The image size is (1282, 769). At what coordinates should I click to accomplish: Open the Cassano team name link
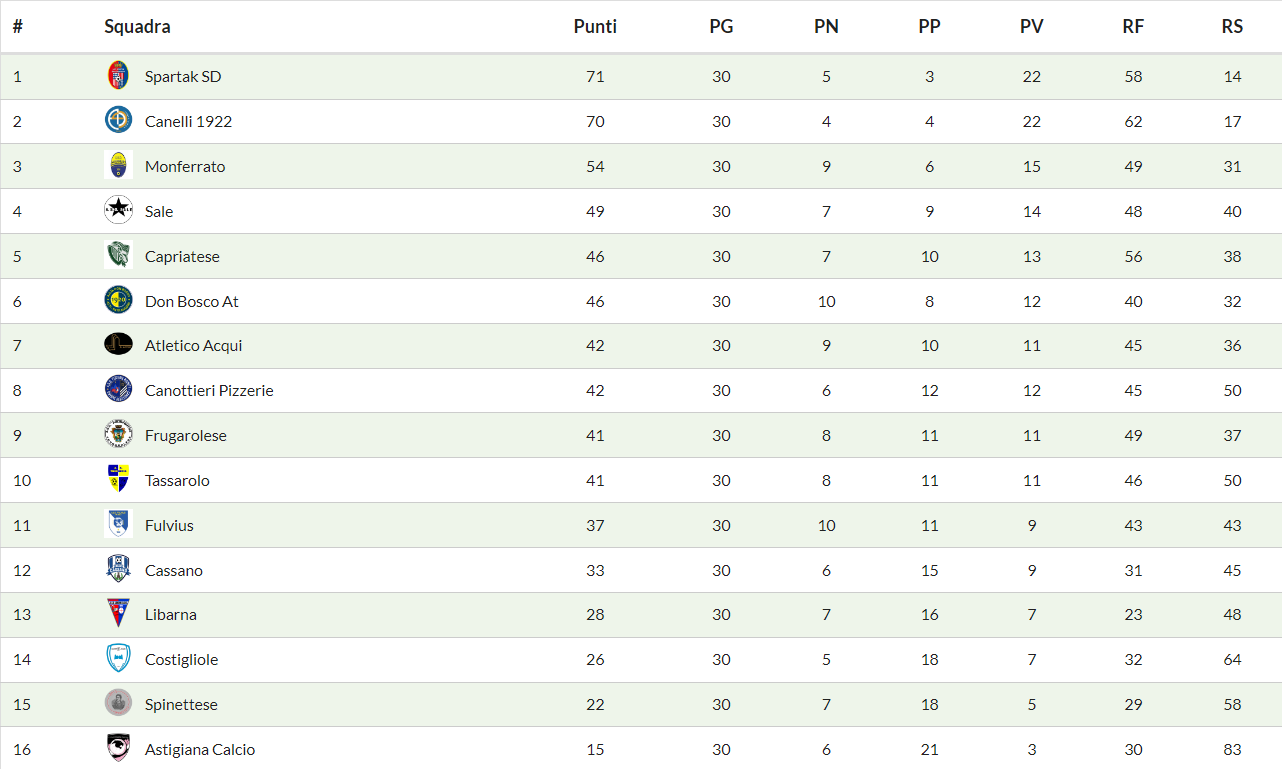click(x=173, y=570)
